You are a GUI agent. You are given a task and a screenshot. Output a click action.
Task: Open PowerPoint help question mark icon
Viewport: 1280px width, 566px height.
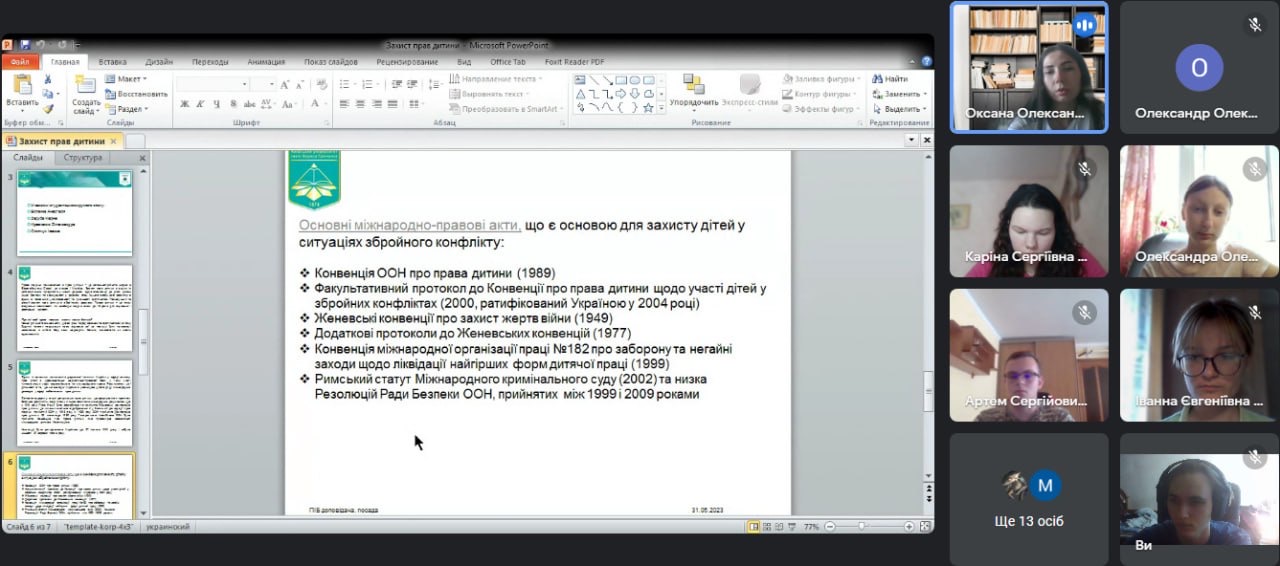coord(928,61)
